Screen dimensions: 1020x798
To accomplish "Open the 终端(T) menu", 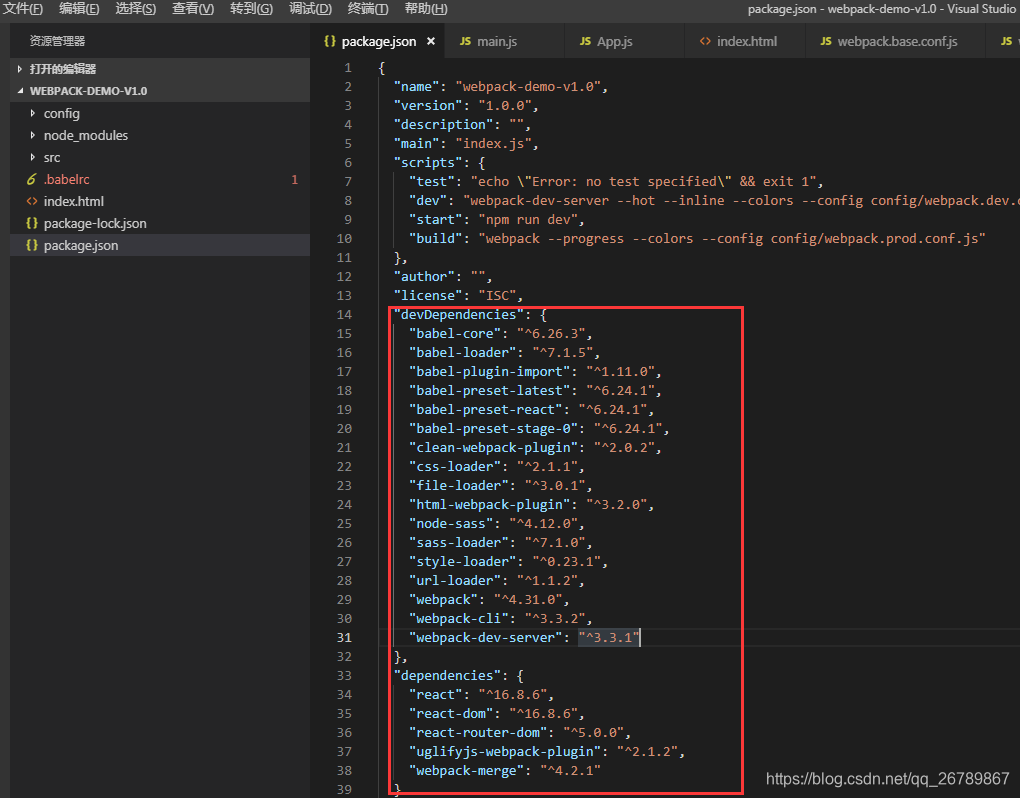I will pyautogui.click(x=368, y=8).
